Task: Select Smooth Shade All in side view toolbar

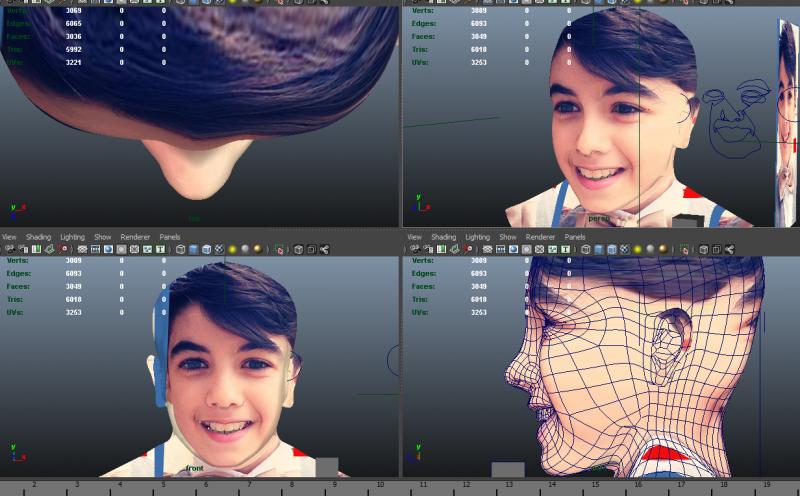Action: tap(598, 249)
